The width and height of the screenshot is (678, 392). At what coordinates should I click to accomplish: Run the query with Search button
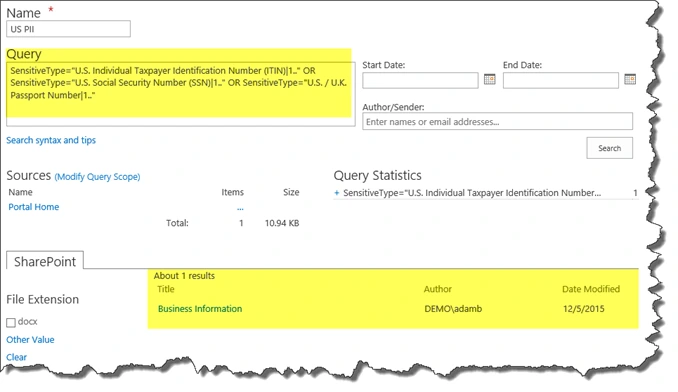coord(610,148)
